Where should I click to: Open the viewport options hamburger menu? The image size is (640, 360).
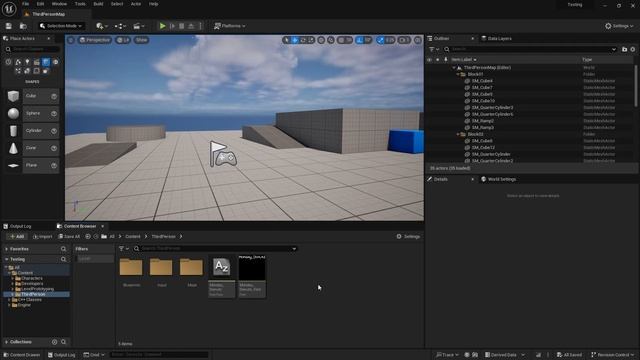click(71, 40)
